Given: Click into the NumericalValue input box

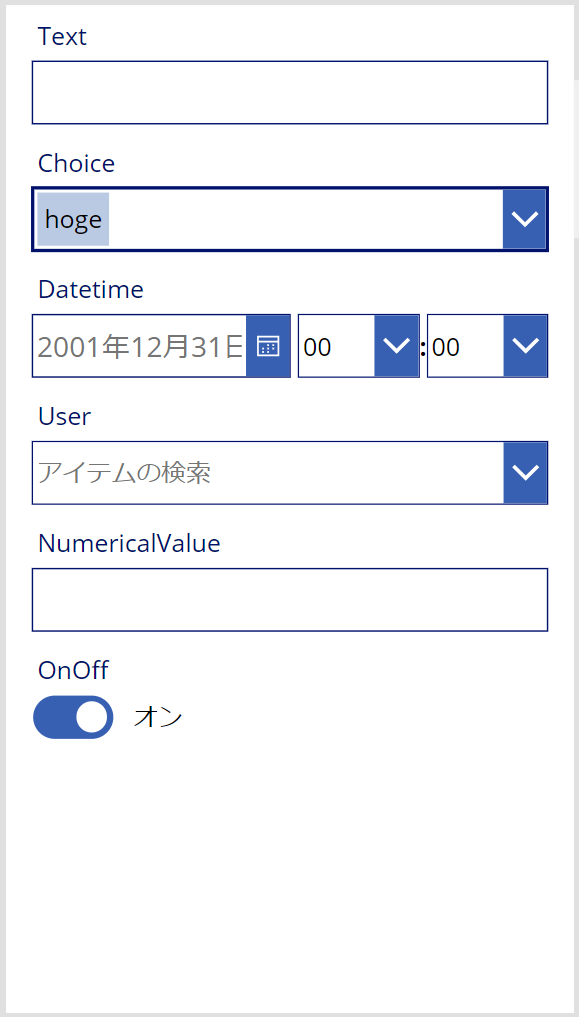Looking at the screenshot, I should click(x=290, y=599).
